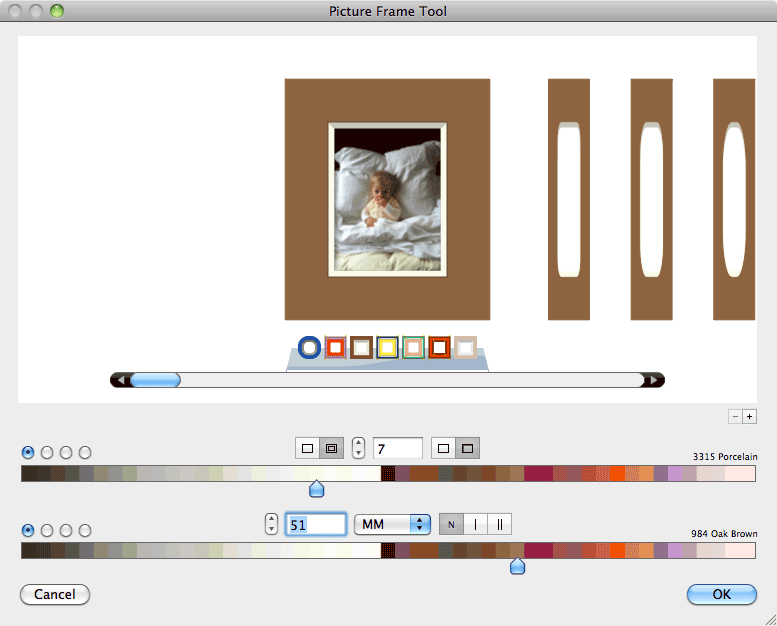777x626 pixels.
Task: Click the left arrow of the frame scroller
Action: 120,380
